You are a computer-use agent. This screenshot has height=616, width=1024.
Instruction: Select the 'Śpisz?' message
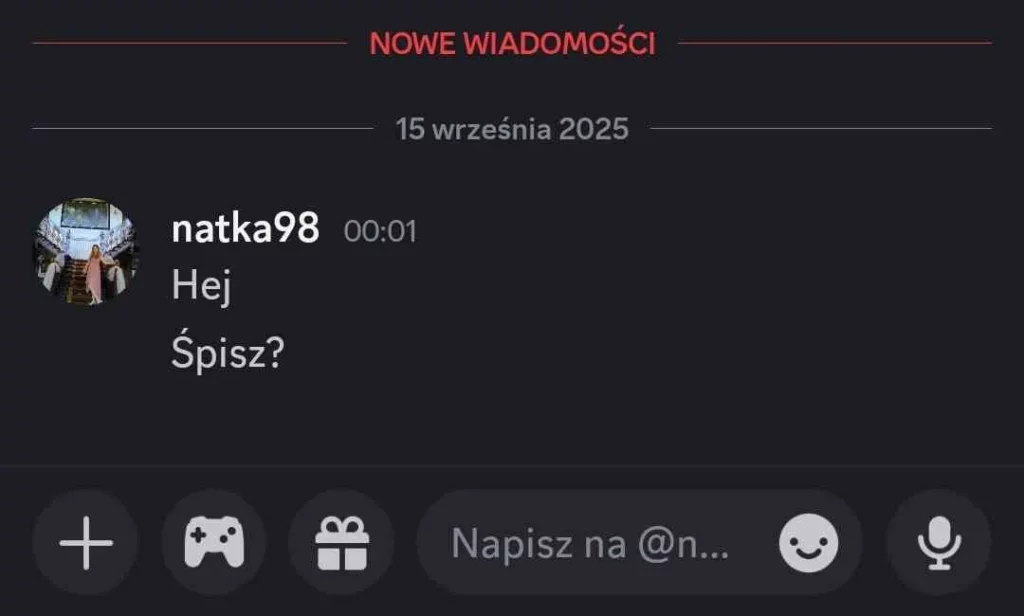[228, 353]
